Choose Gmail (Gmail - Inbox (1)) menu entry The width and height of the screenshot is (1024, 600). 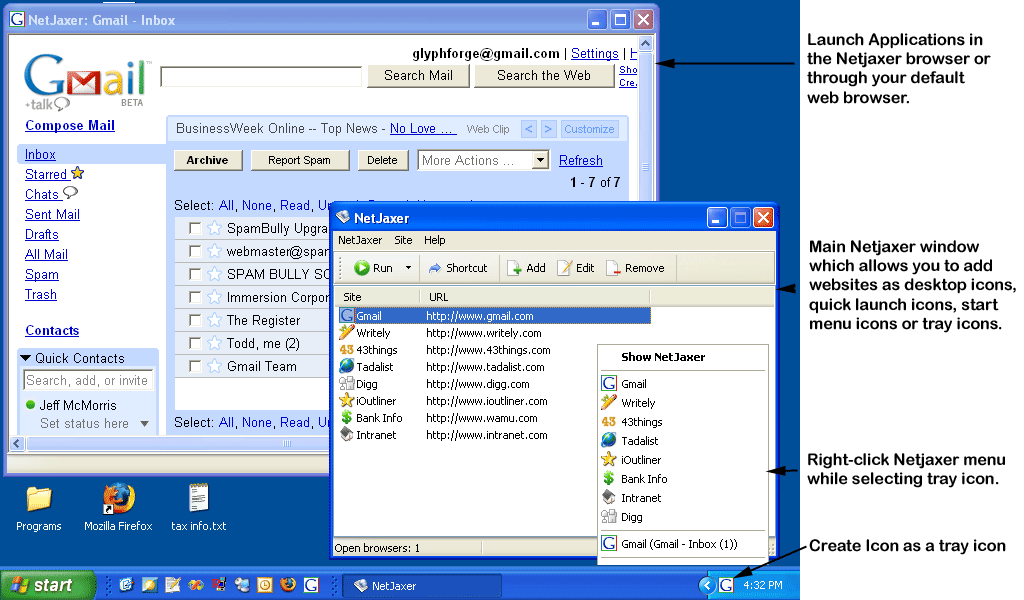coord(683,544)
